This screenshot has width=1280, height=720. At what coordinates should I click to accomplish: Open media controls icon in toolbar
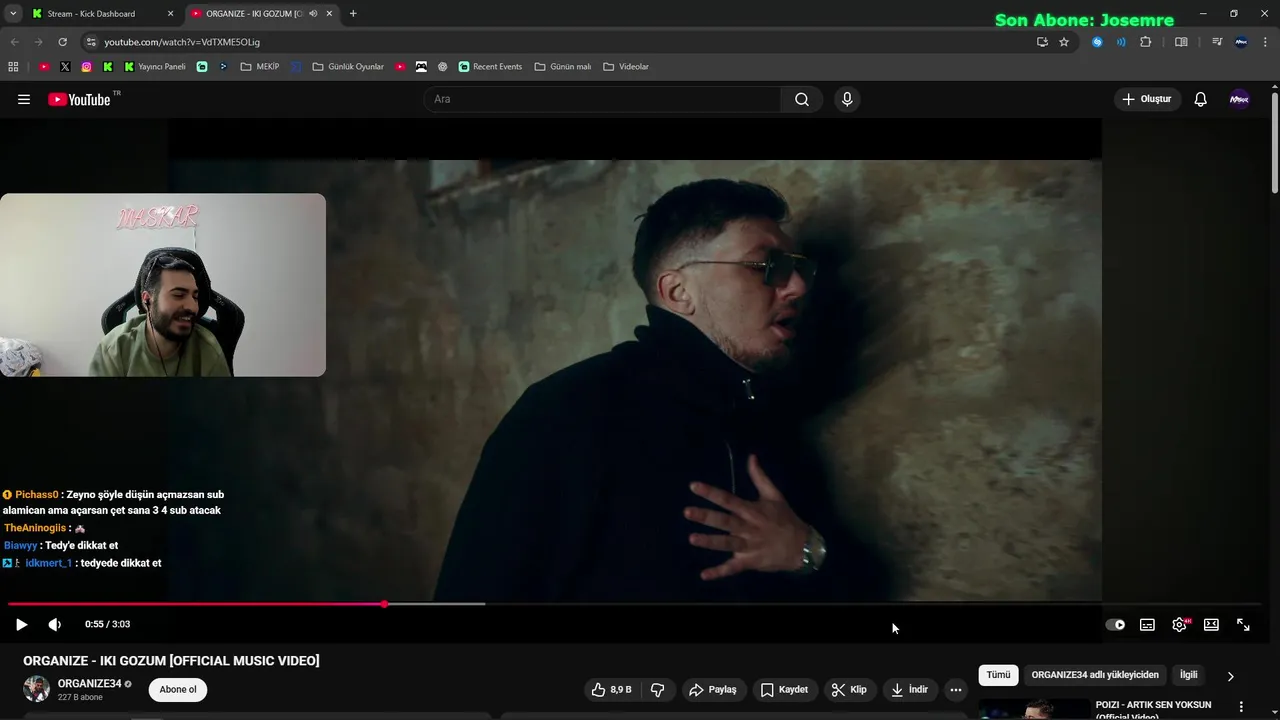click(1217, 42)
